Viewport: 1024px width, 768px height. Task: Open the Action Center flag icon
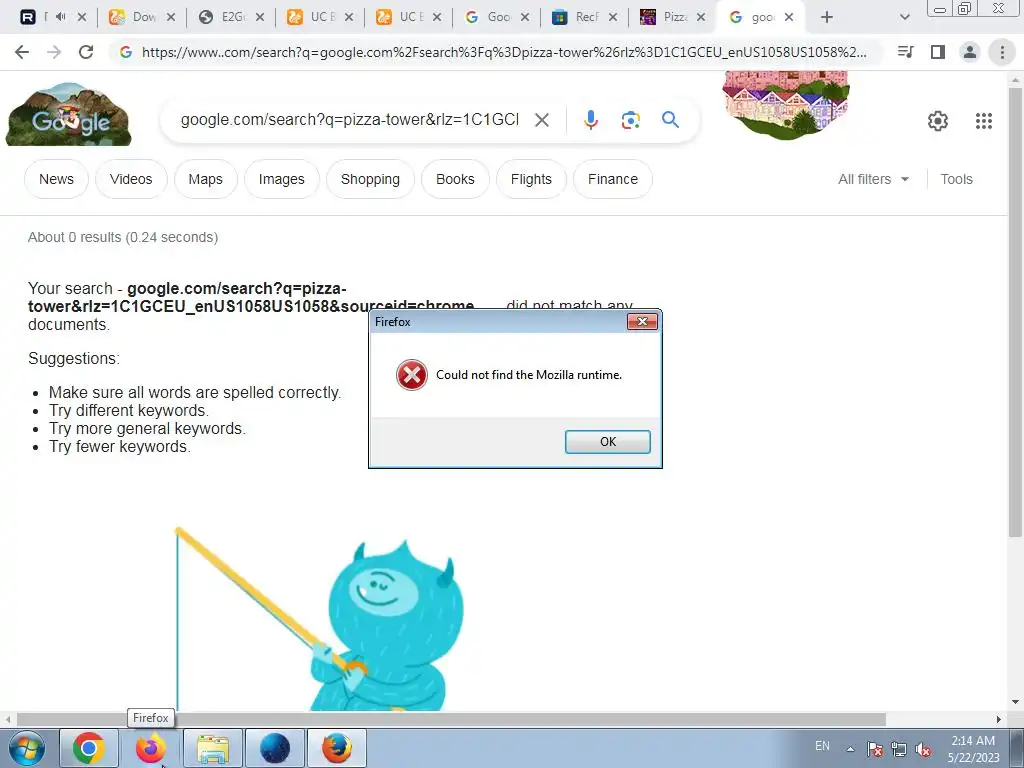pos(874,749)
